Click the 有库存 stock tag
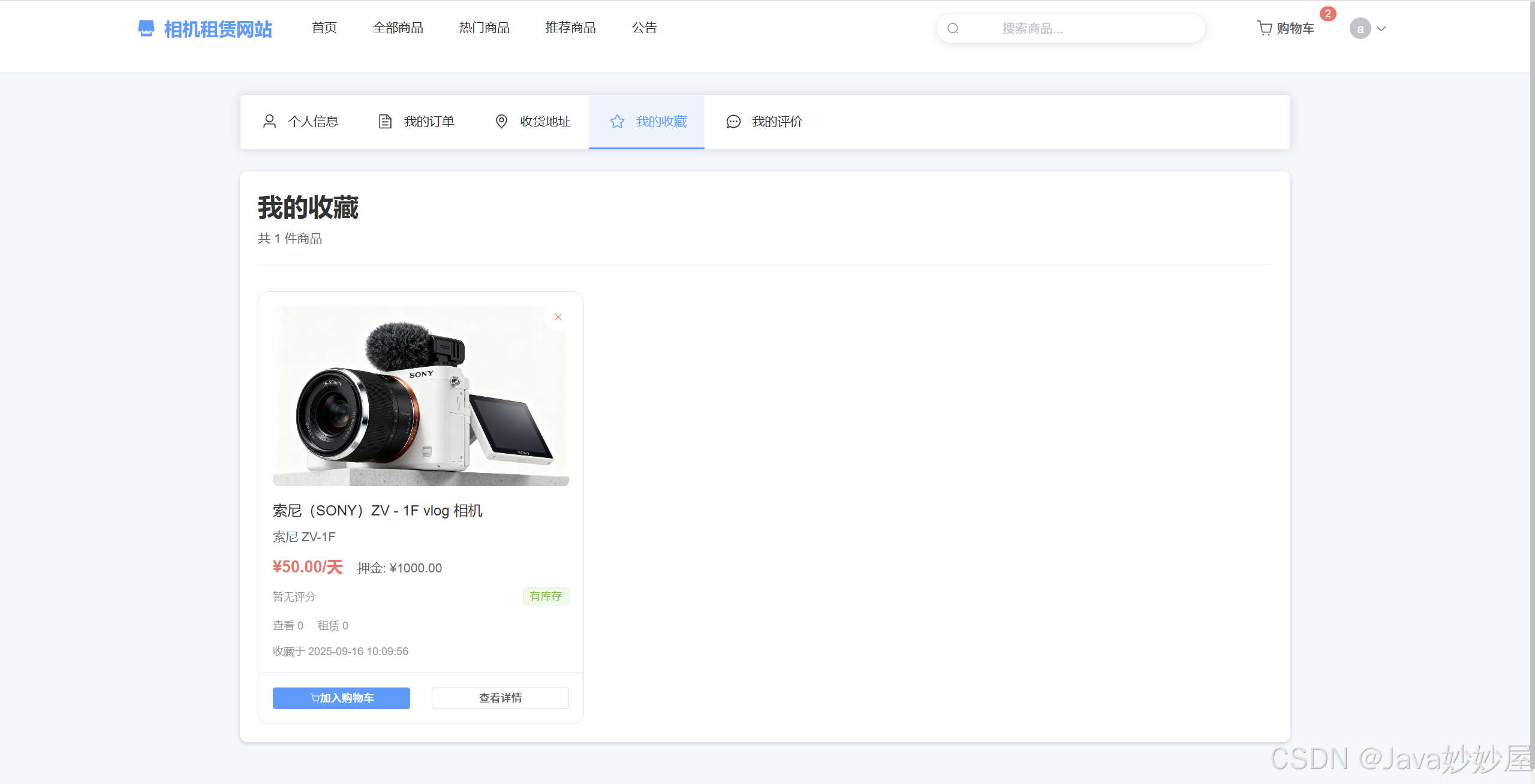This screenshot has height=784, width=1535. (546, 596)
